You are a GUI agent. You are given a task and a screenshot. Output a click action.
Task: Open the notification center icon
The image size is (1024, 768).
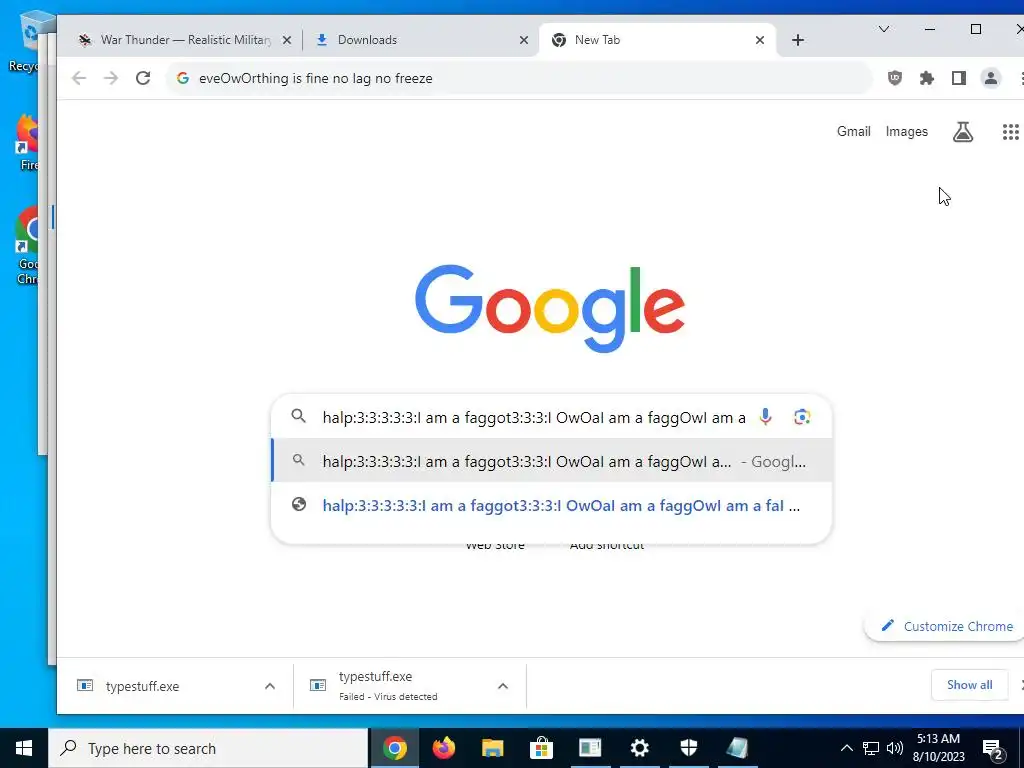993,748
